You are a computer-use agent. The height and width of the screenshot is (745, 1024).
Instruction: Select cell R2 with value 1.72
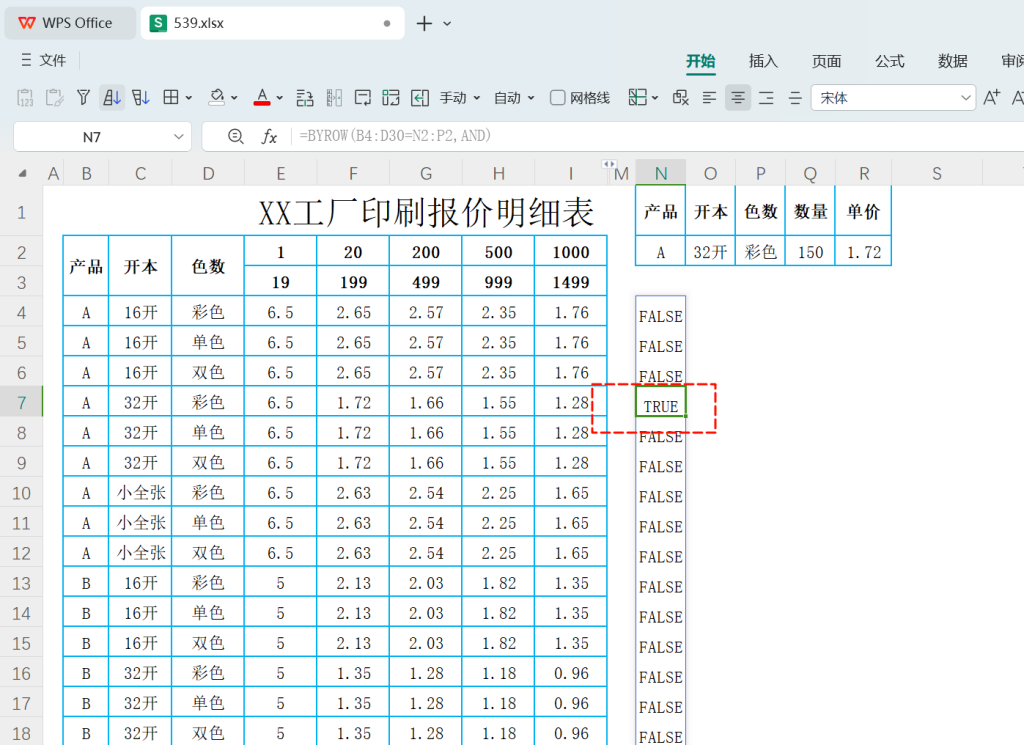863,251
